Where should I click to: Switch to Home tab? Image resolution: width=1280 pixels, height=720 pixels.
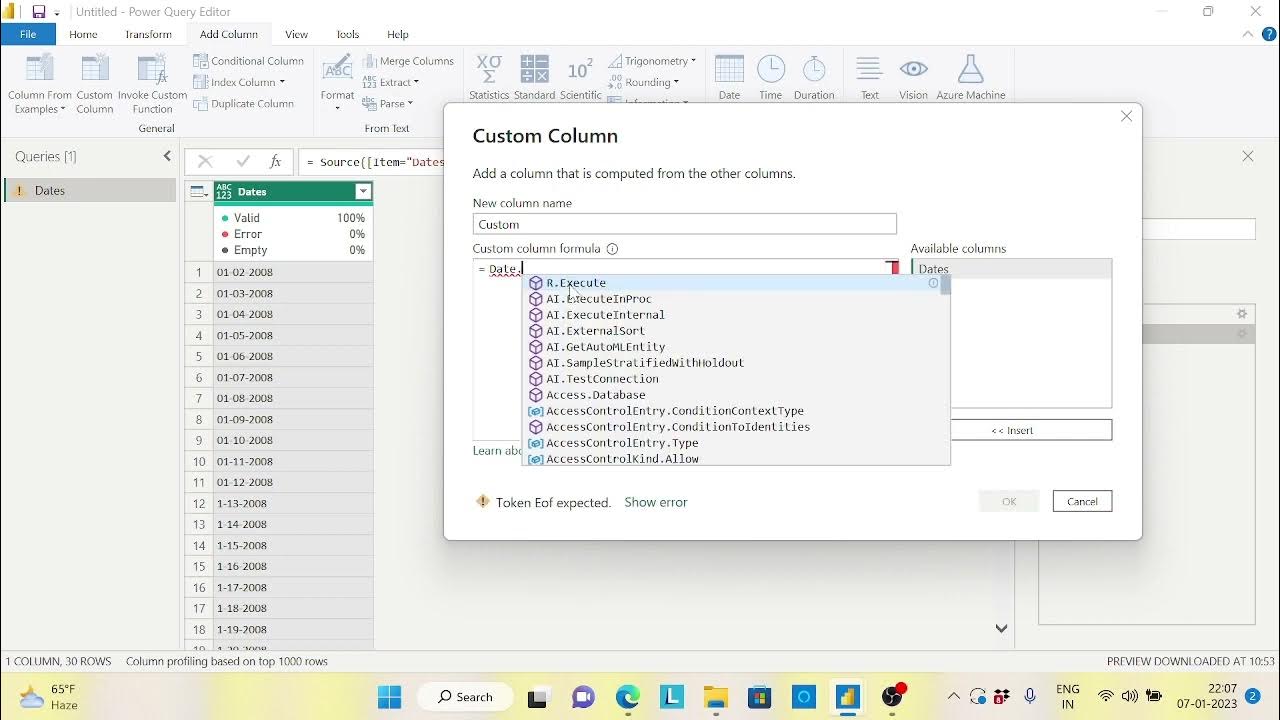[84, 34]
